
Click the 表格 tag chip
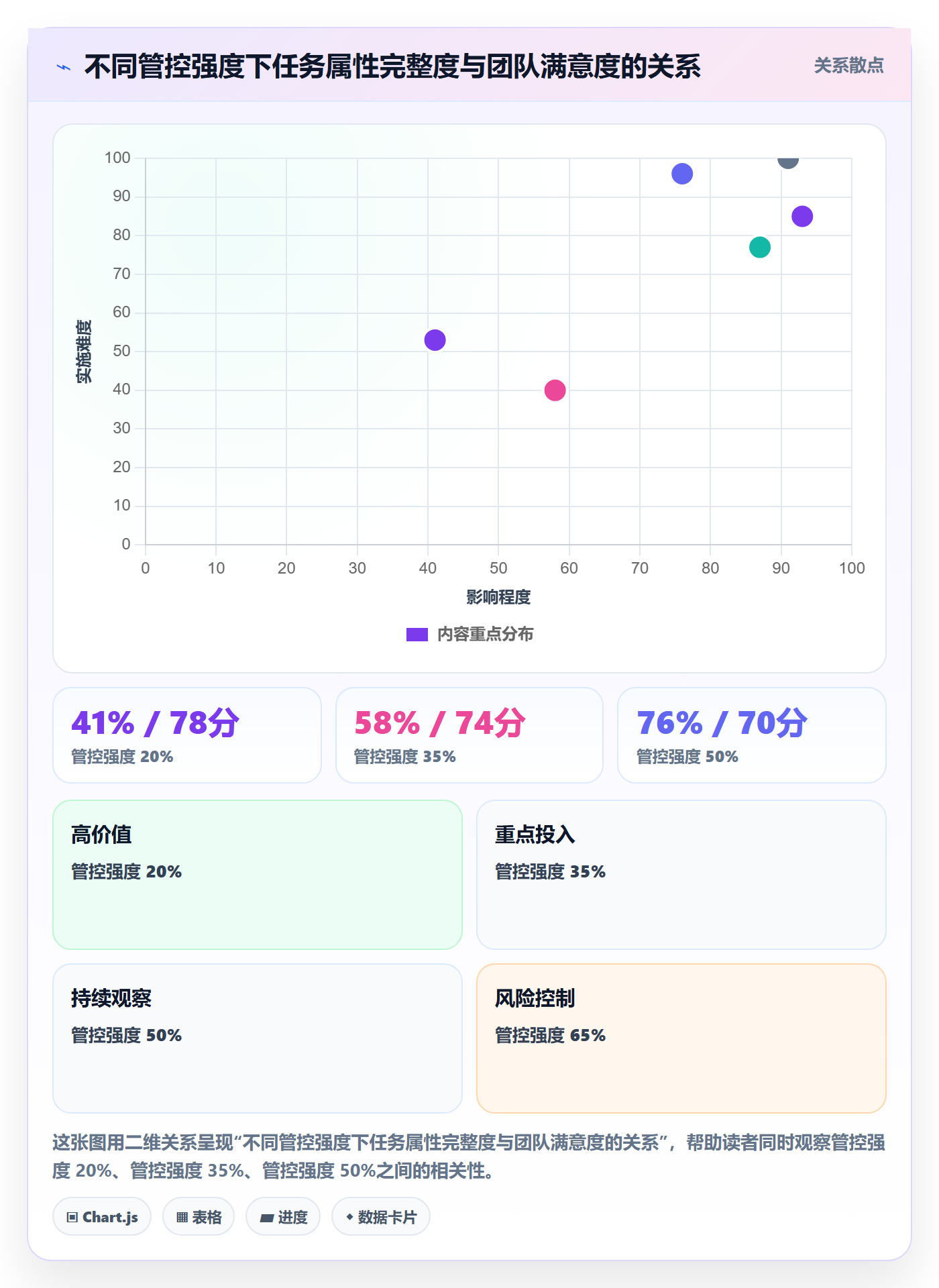199,1216
